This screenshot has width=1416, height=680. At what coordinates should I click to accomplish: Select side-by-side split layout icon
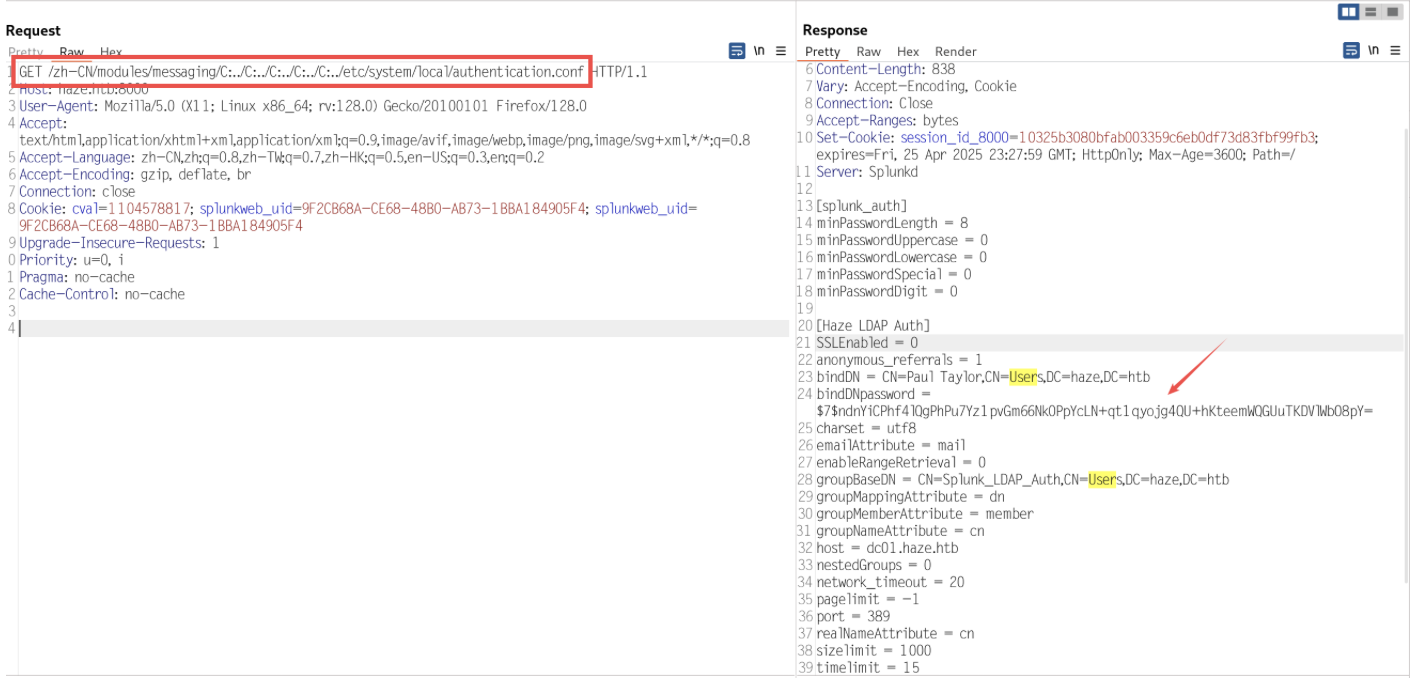point(1348,12)
